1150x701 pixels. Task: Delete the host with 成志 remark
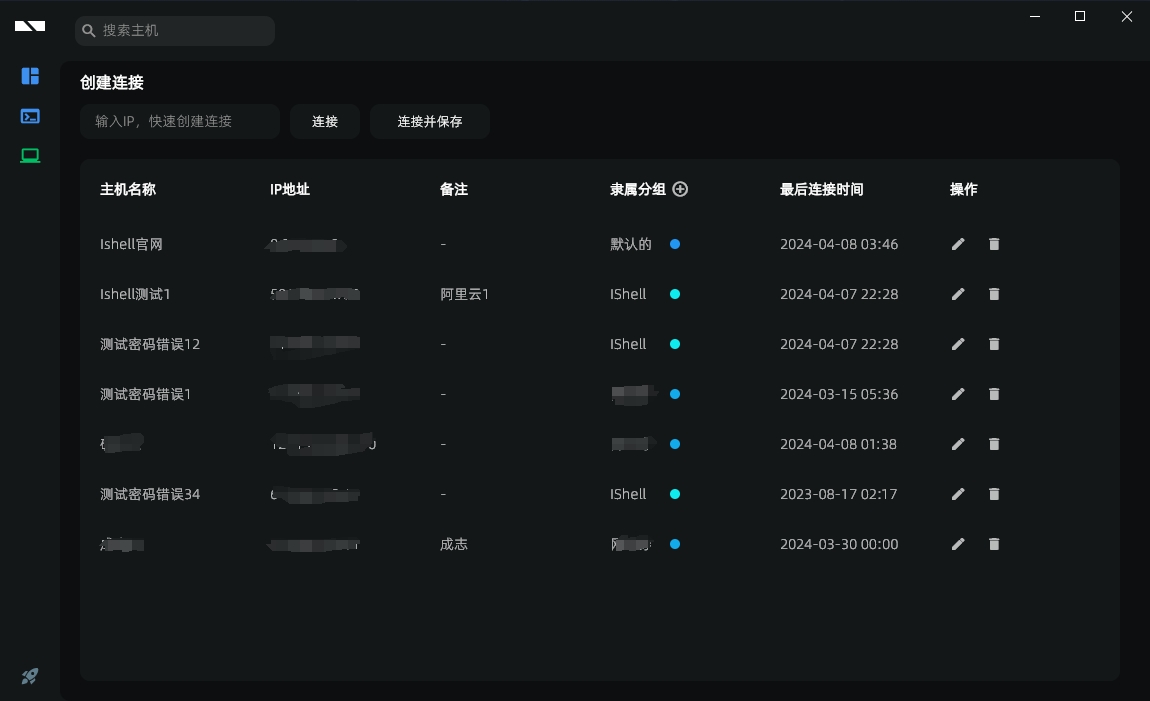(x=994, y=544)
